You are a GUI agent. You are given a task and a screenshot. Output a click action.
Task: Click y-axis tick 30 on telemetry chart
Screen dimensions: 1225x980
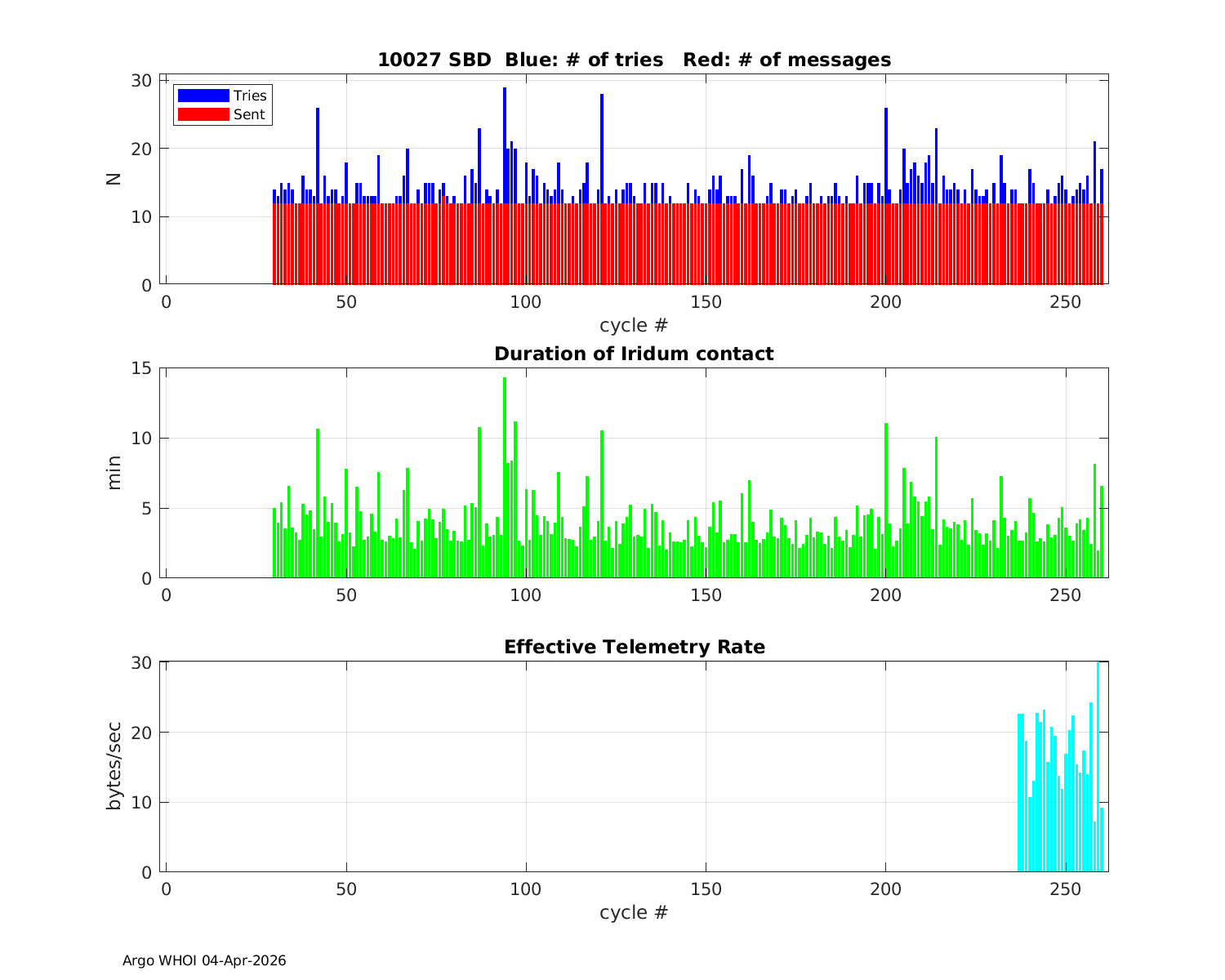pyautogui.click(x=142, y=662)
